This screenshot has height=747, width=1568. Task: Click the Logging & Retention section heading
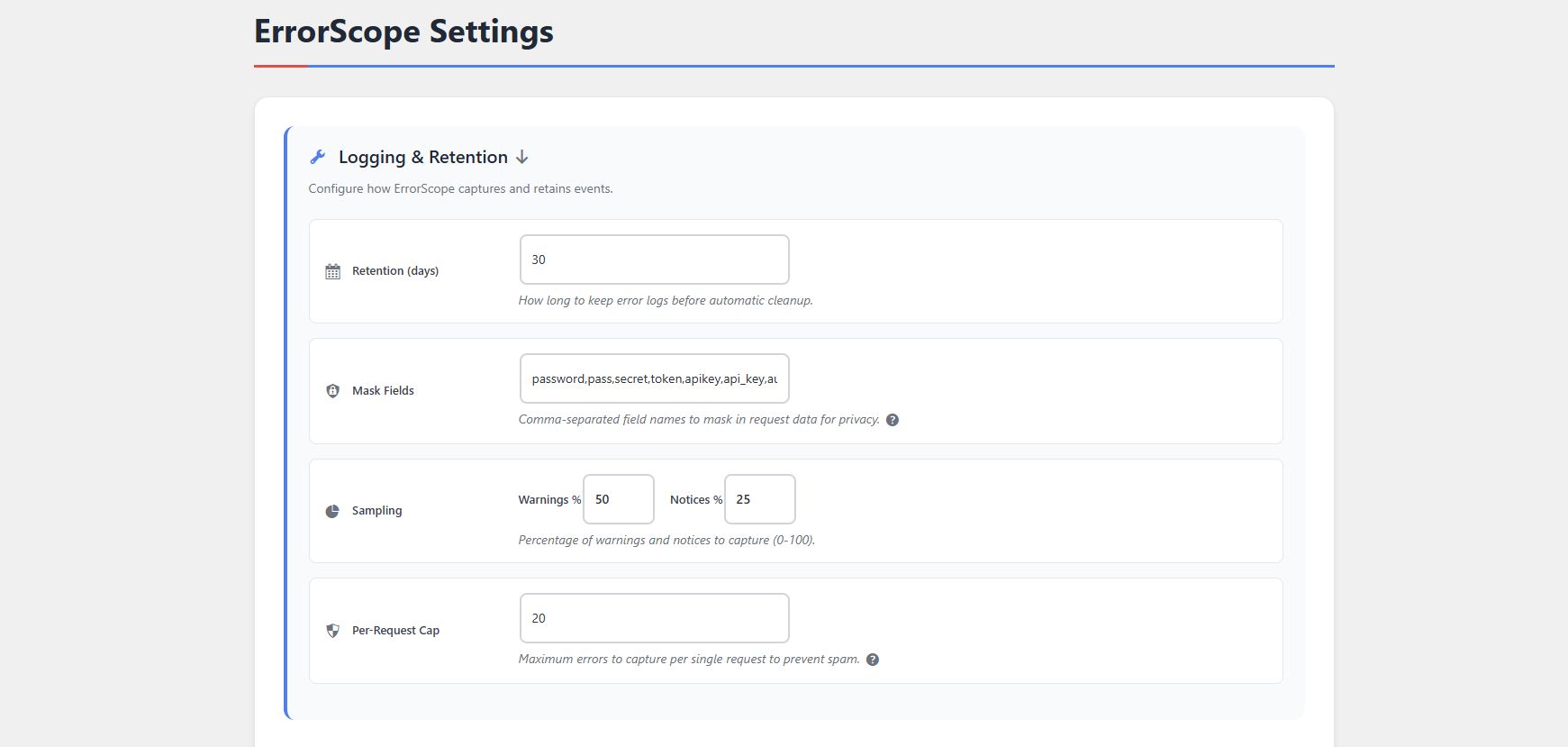(x=422, y=157)
